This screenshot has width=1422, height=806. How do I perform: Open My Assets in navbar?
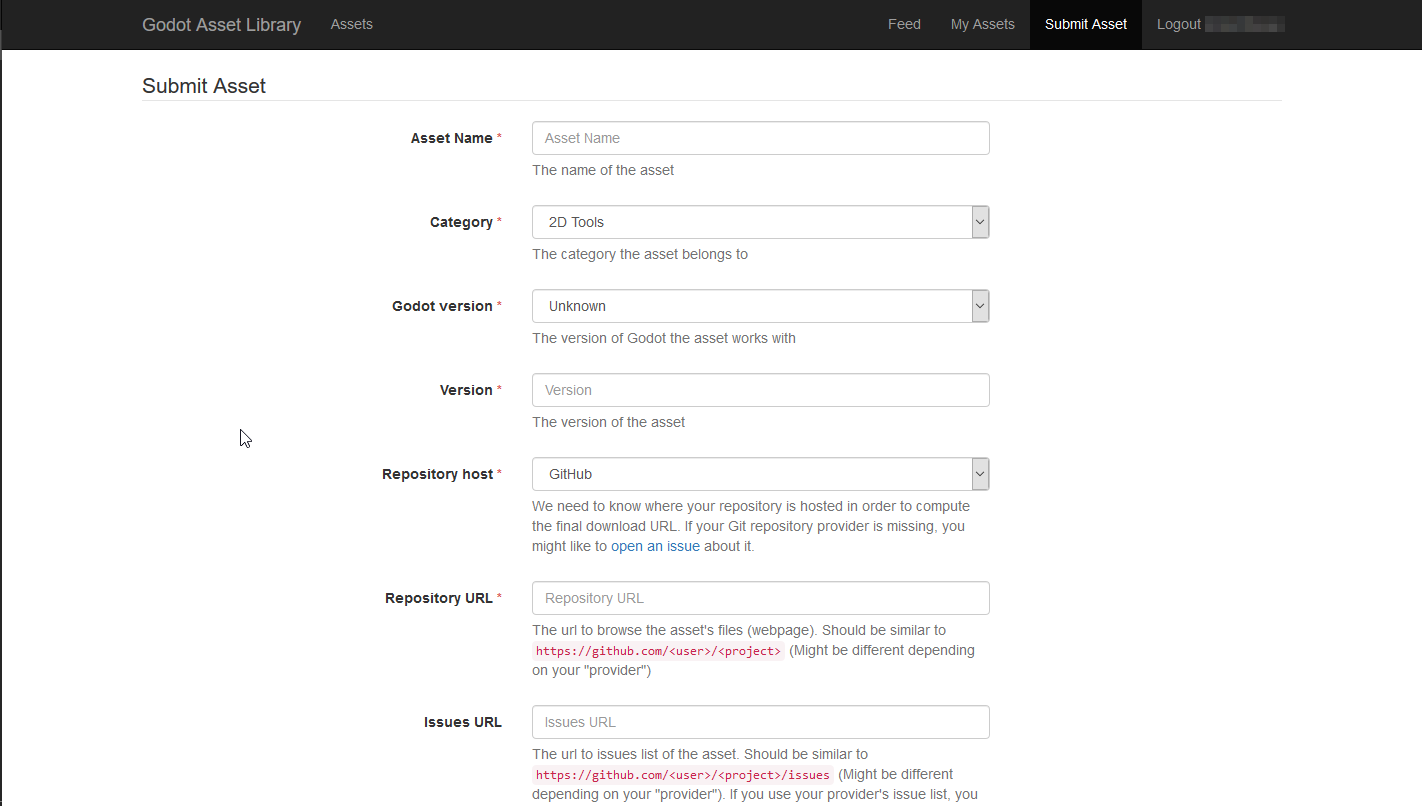[982, 25]
